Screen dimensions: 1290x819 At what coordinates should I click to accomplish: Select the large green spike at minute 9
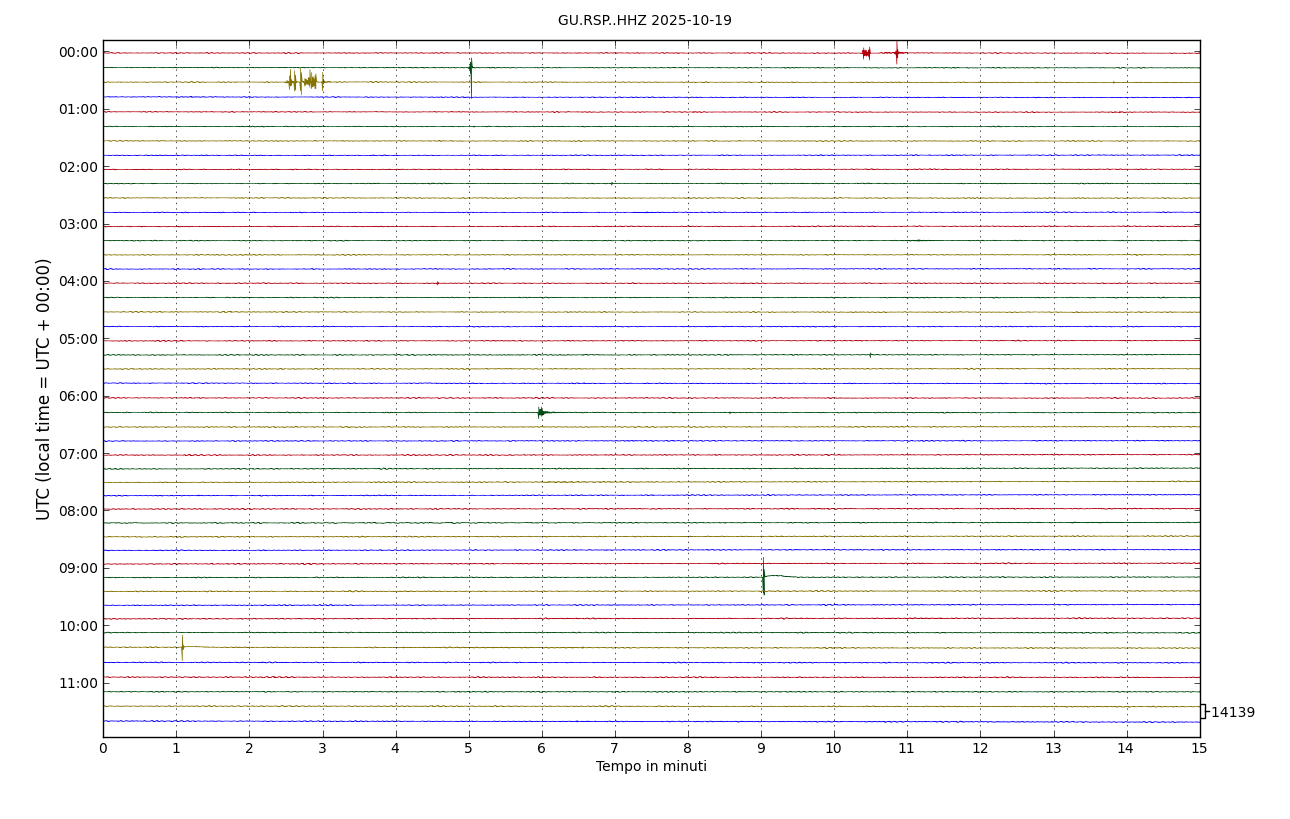point(763,577)
